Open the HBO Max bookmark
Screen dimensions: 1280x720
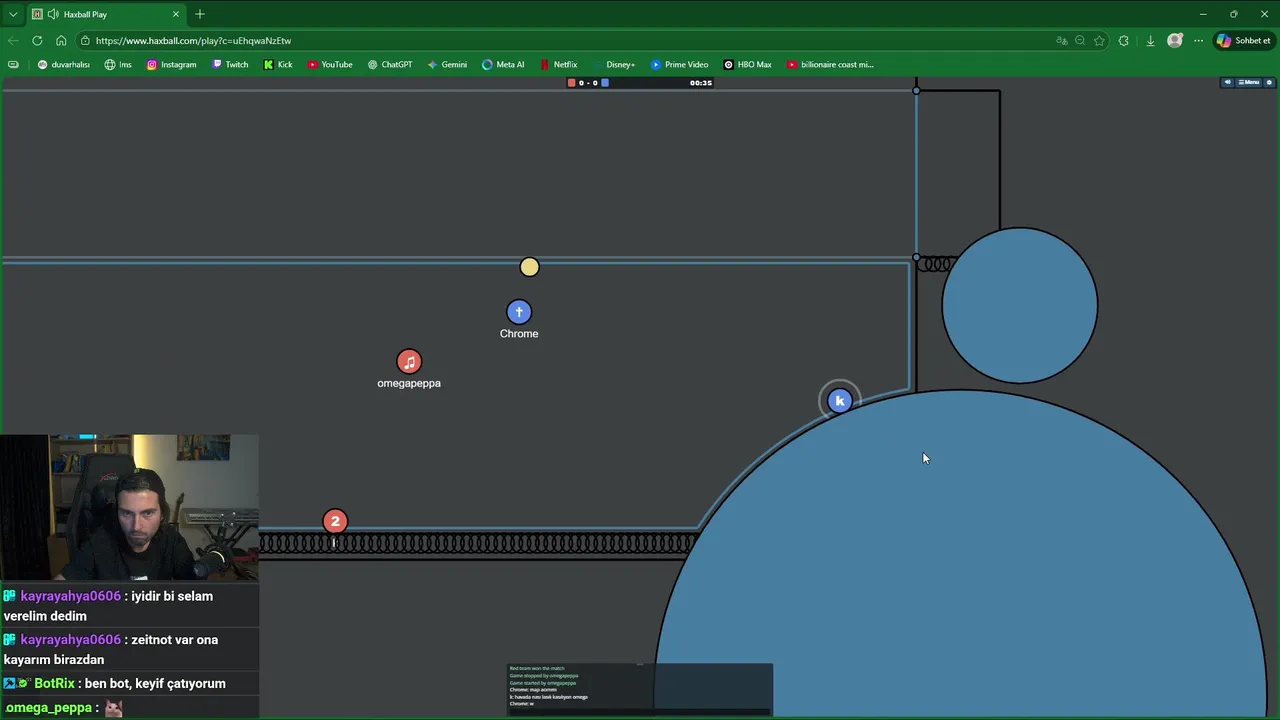click(748, 64)
